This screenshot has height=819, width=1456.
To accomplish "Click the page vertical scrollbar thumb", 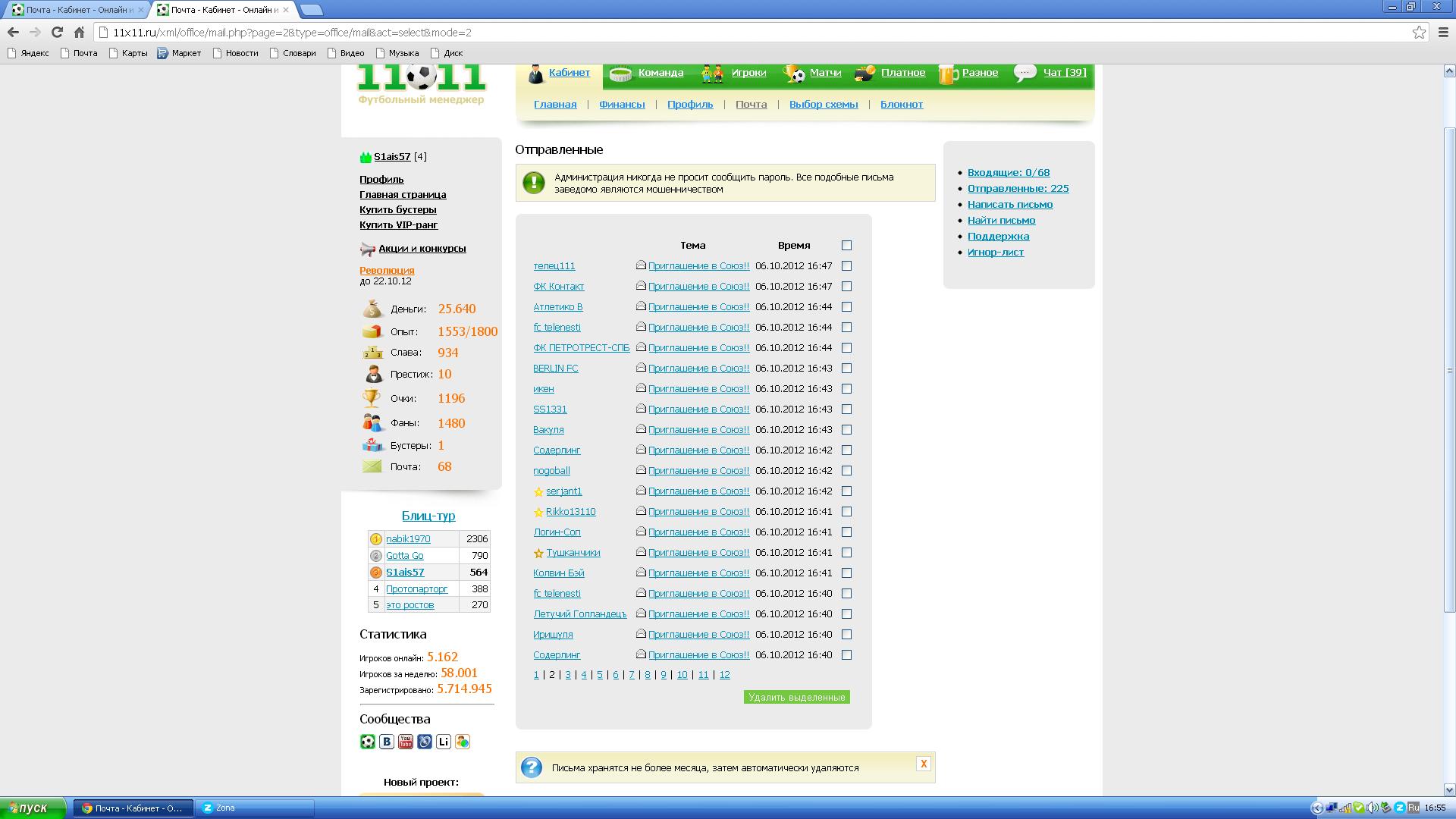I will point(1449,369).
